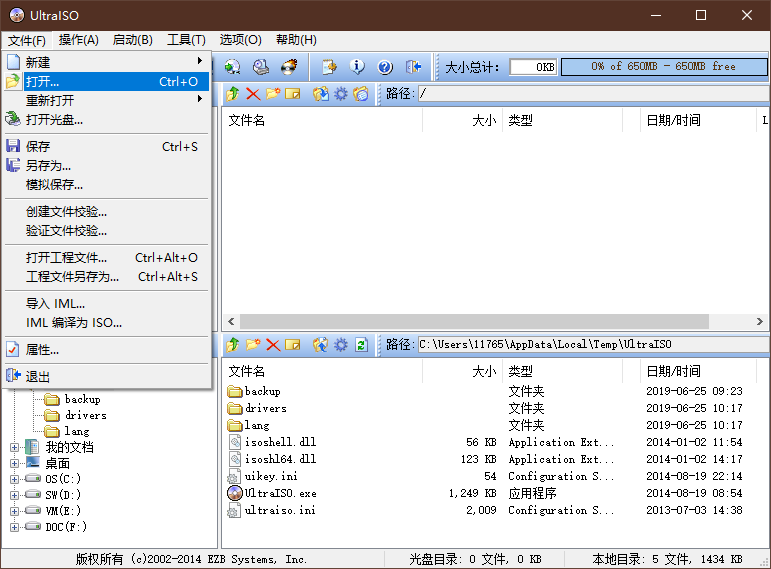Choose 退出 menu entry
This screenshot has height=569, width=771.
[x=107, y=377]
